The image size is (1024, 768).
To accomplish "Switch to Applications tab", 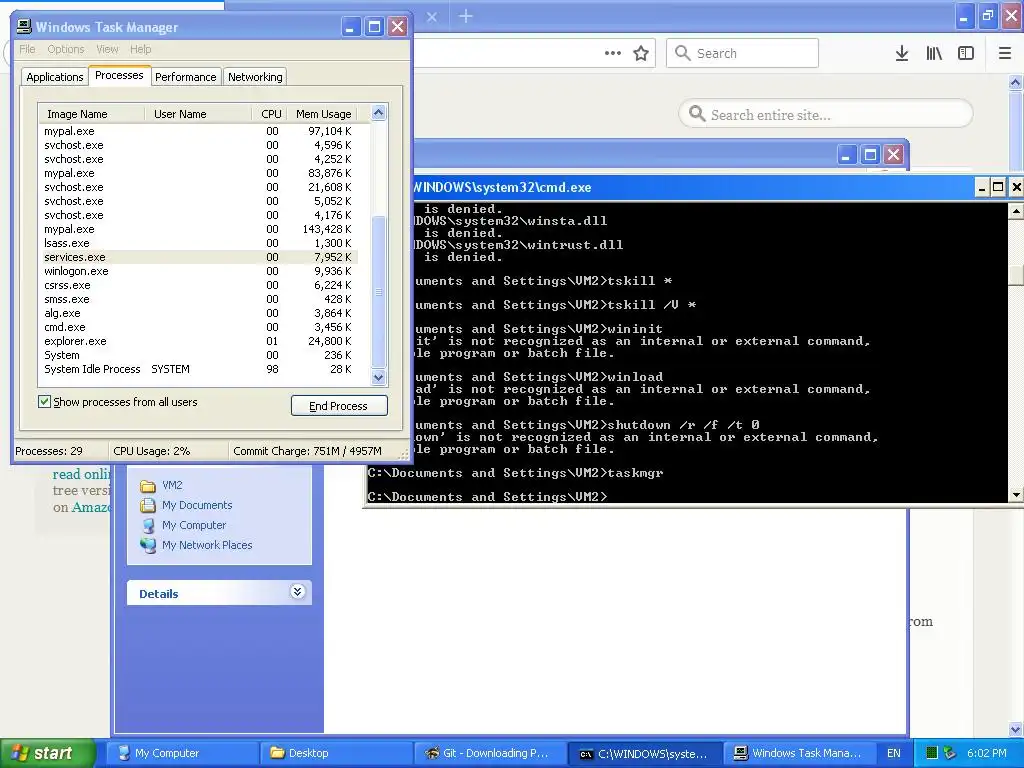I will click(55, 76).
